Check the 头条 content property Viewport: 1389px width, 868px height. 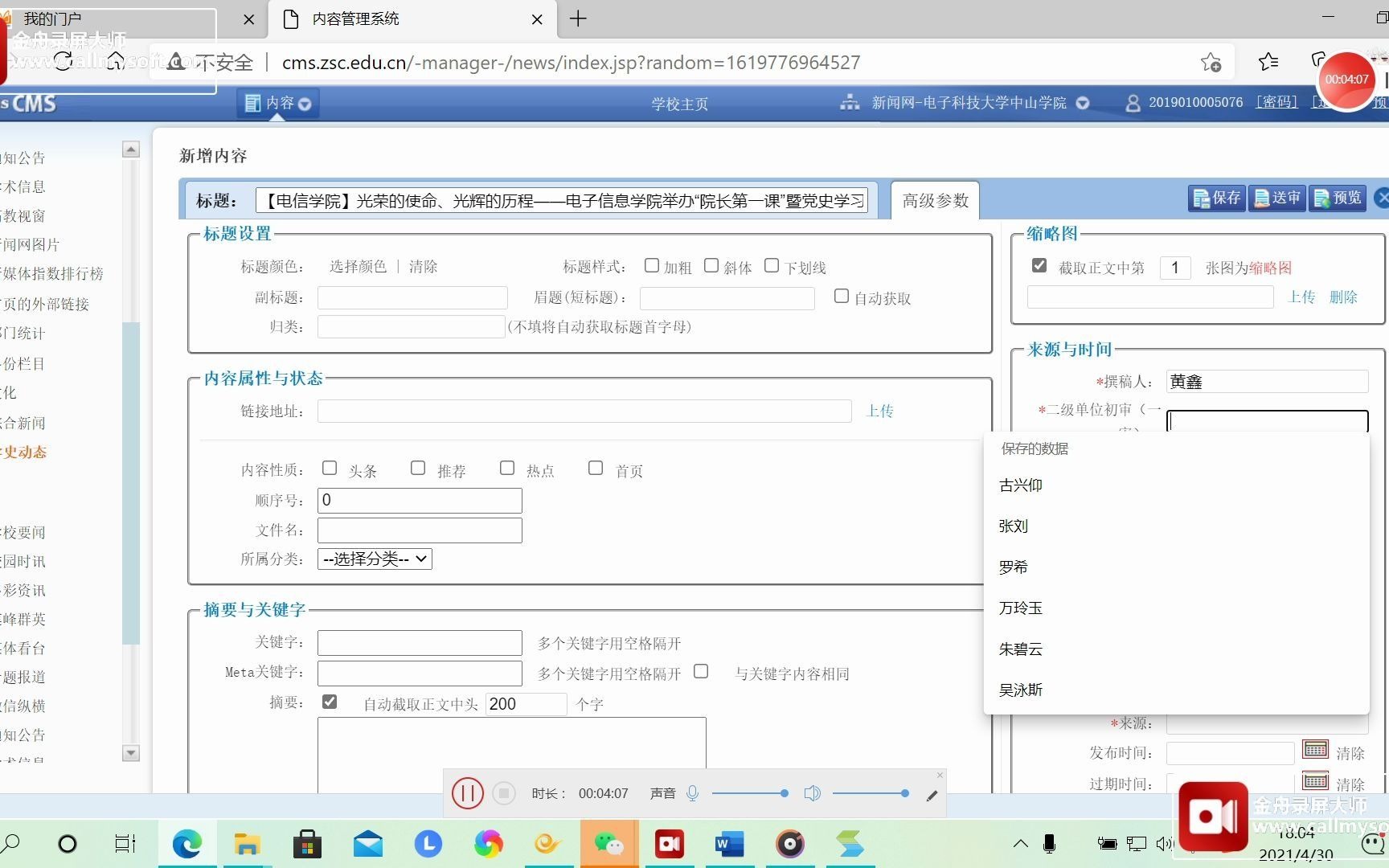(x=330, y=468)
